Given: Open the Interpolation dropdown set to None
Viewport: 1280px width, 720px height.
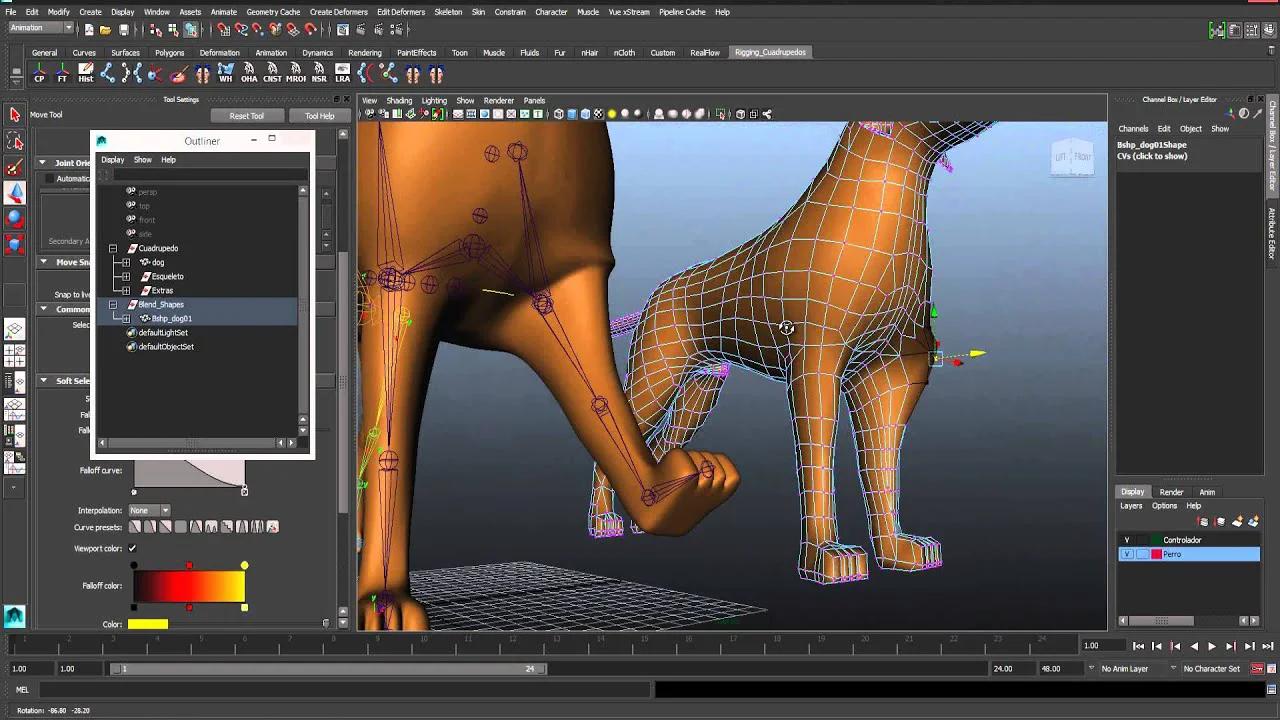Looking at the screenshot, I should (x=148, y=510).
